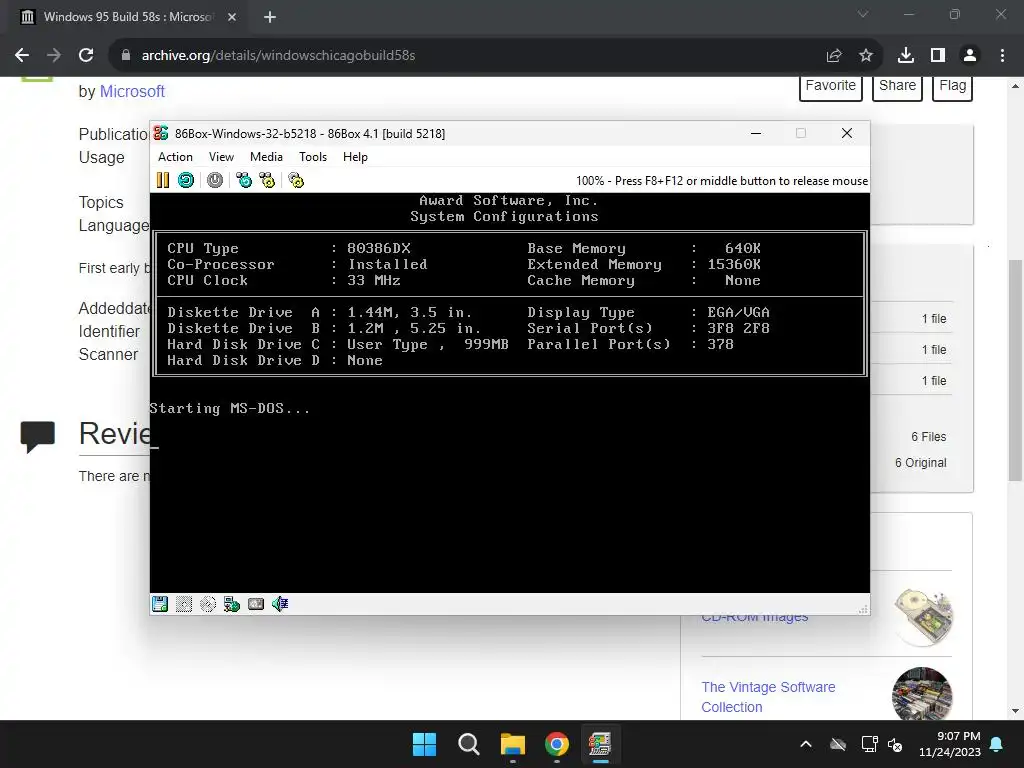
Task: Pause the 86Box emulation
Action: pos(163,180)
